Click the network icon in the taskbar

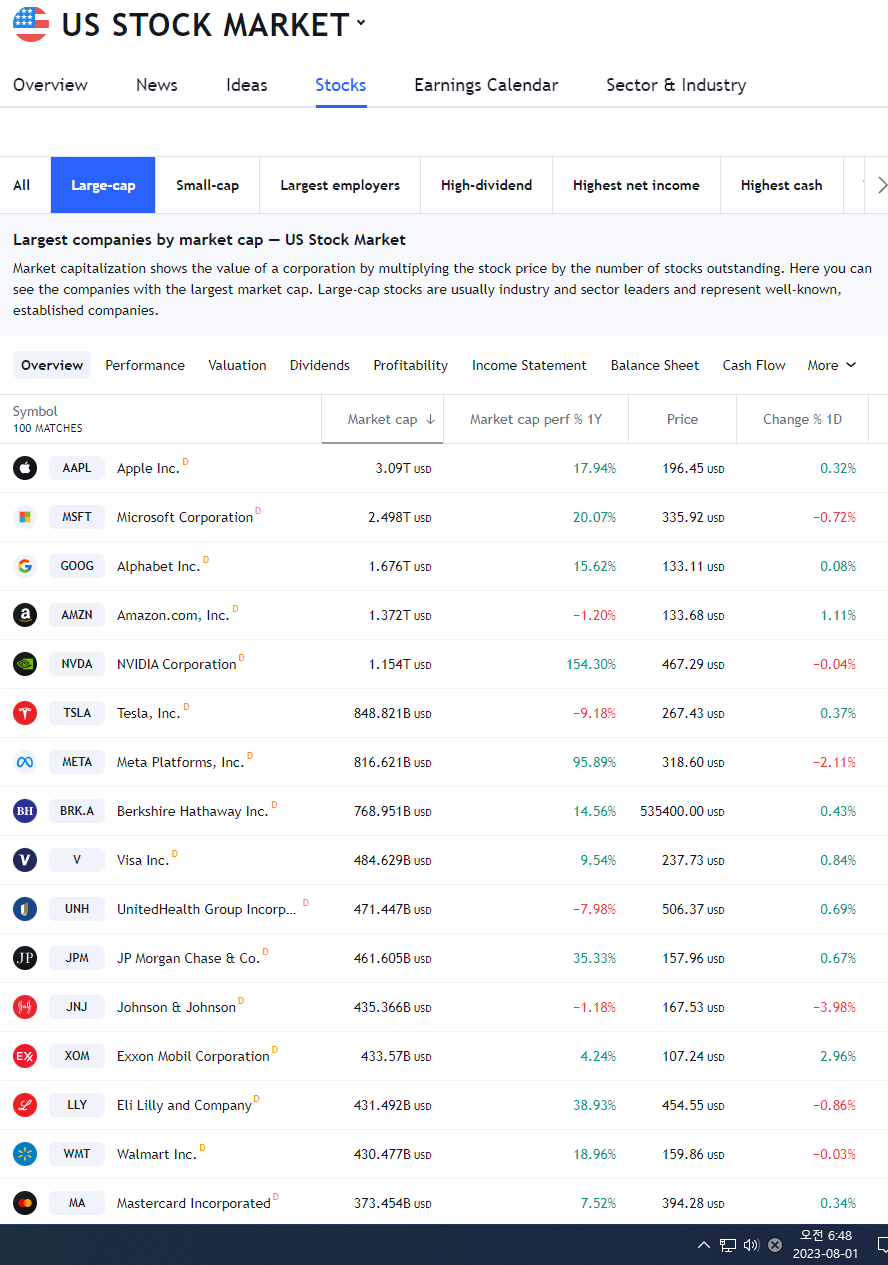tap(728, 1245)
